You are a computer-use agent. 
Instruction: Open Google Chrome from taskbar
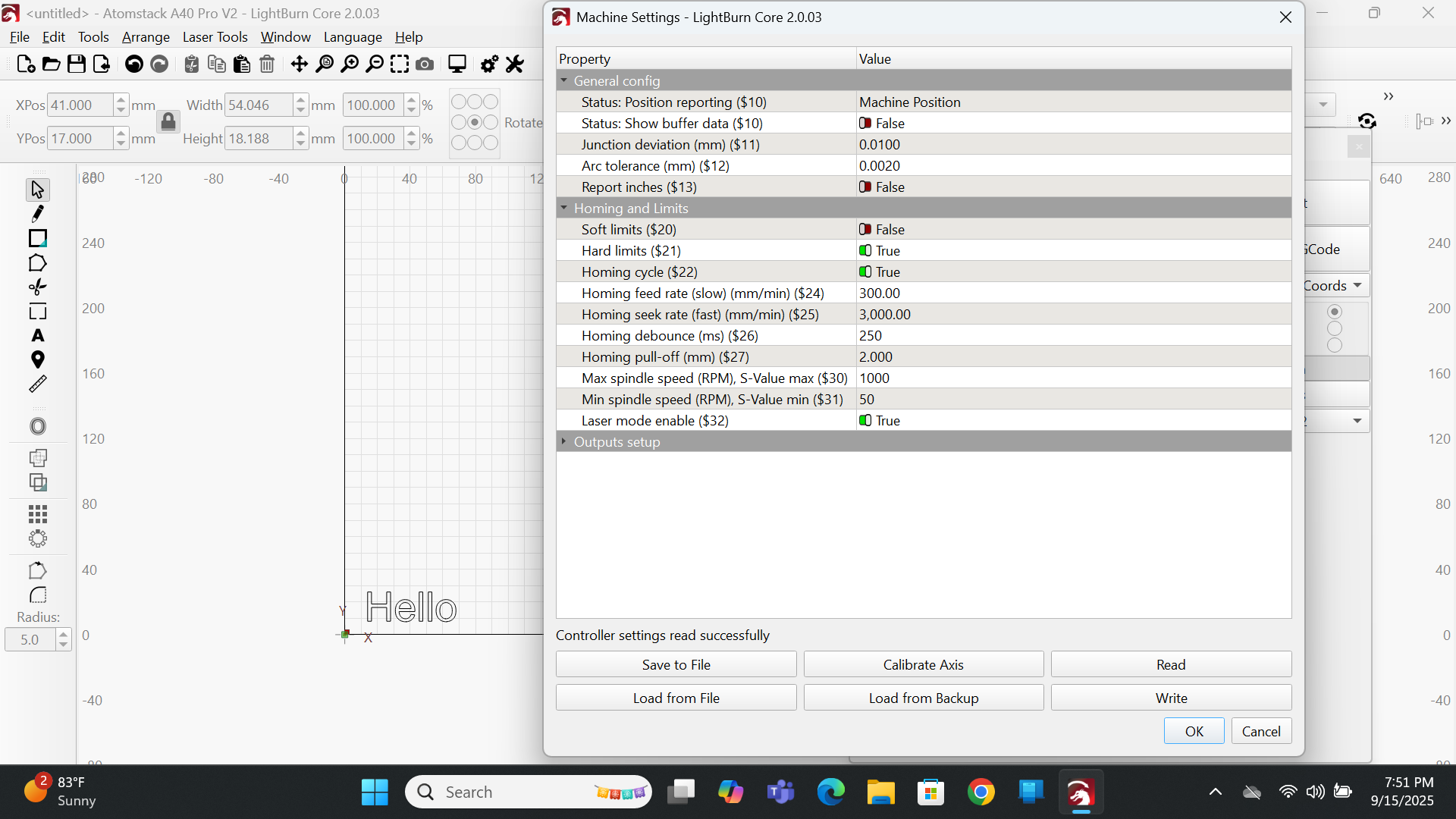981,792
